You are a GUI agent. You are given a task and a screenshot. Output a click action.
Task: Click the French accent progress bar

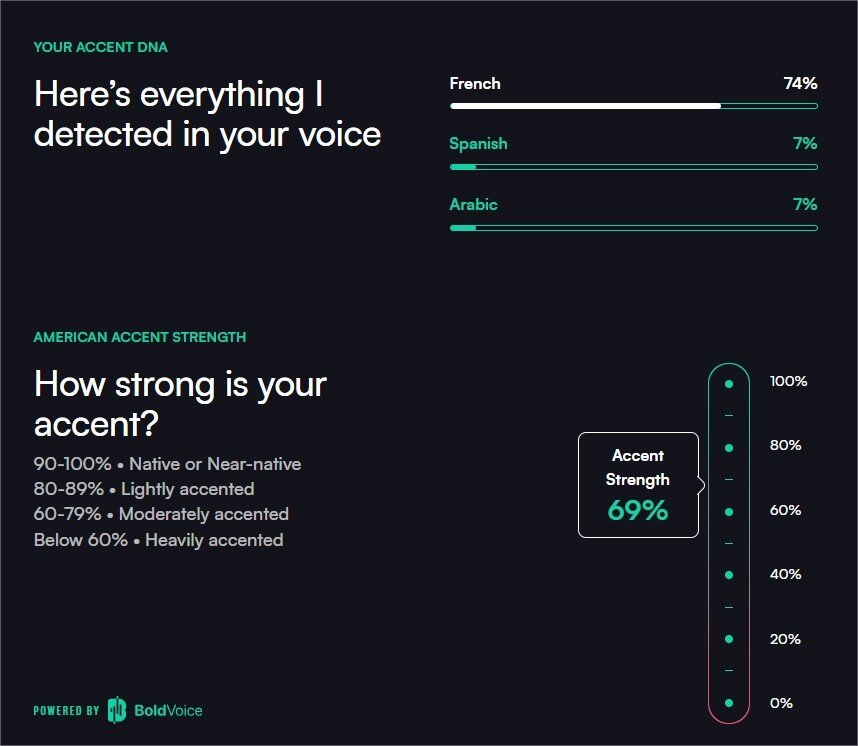(633, 105)
